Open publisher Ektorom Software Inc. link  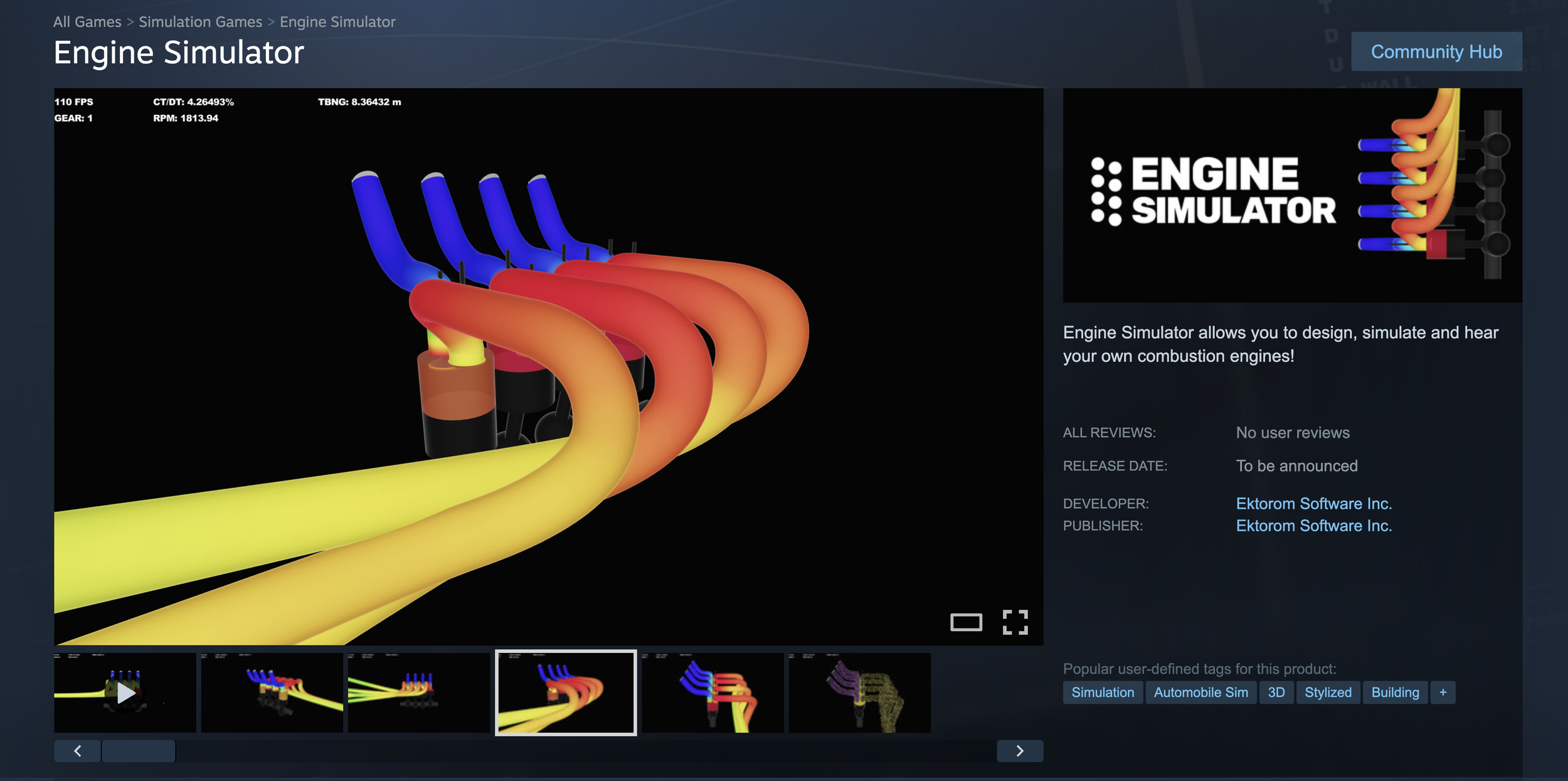point(1313,526)
